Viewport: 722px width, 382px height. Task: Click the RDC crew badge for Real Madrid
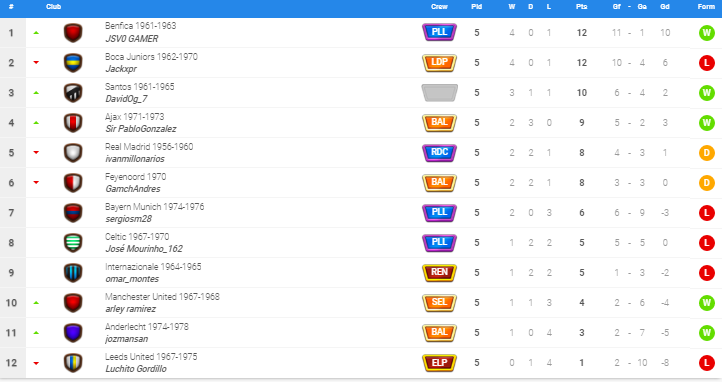439,152
